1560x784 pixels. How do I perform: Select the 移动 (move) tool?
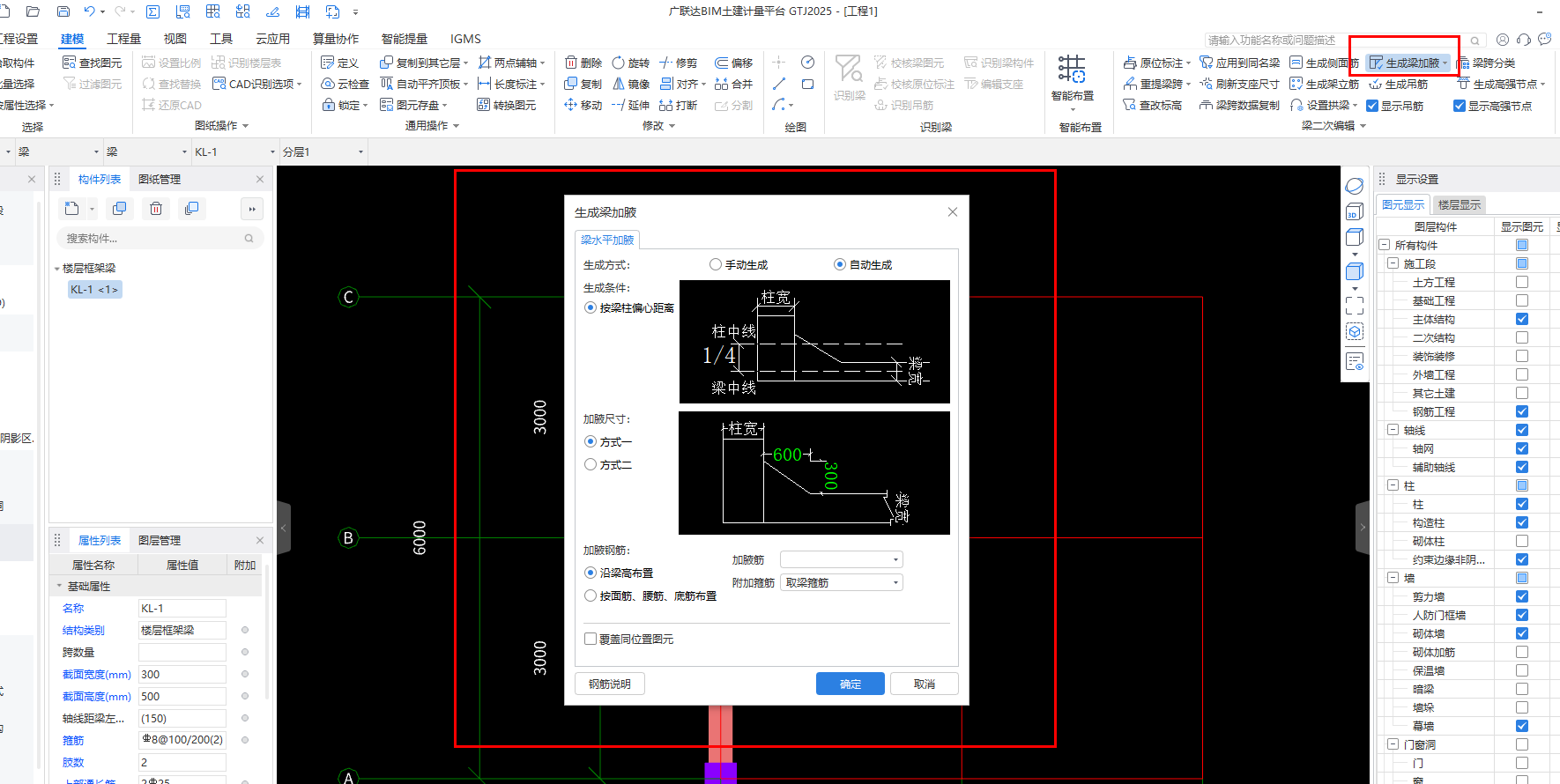click(x=583, y=105)
